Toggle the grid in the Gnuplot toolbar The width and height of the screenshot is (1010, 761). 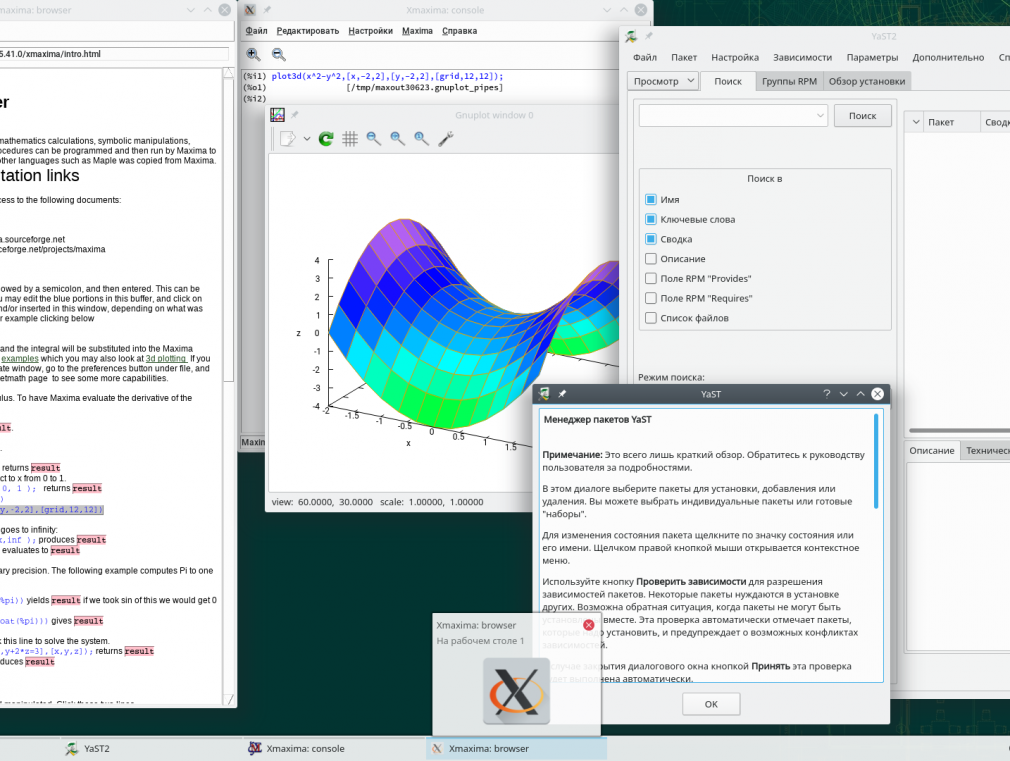point(350,139)
